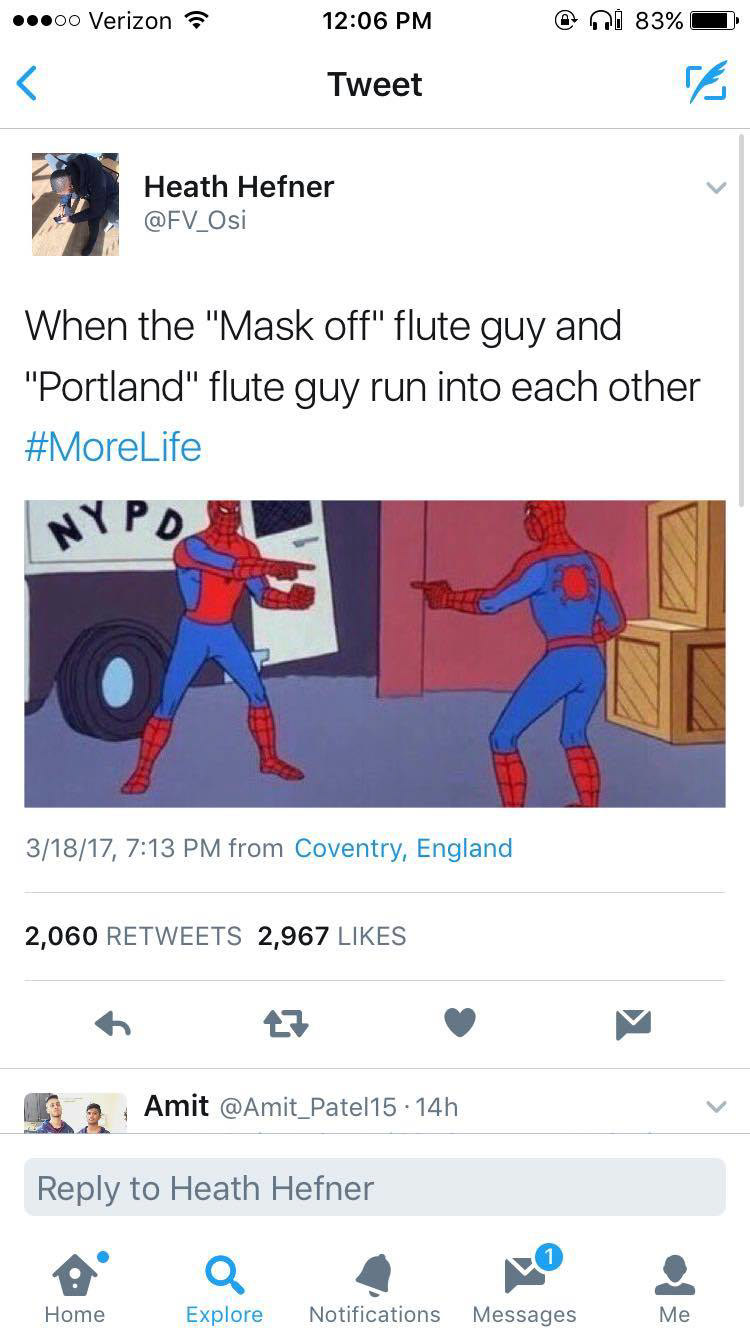Open Heath Hefner's profile picture
This screenshot has height=1334, width=750.
75,204
